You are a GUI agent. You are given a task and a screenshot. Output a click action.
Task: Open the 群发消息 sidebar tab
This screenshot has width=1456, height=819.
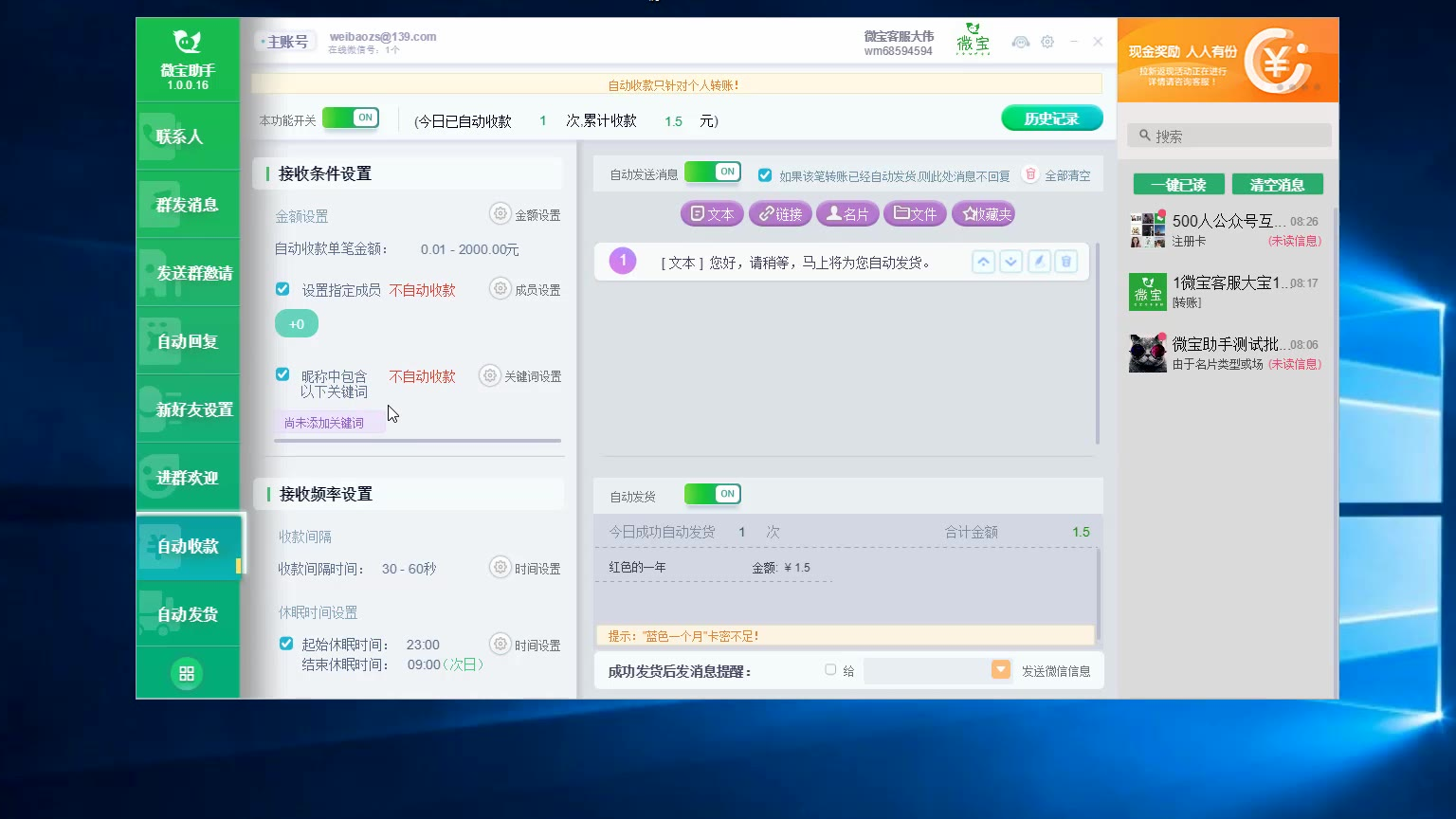pyautogui.click(x=188, y=205)
